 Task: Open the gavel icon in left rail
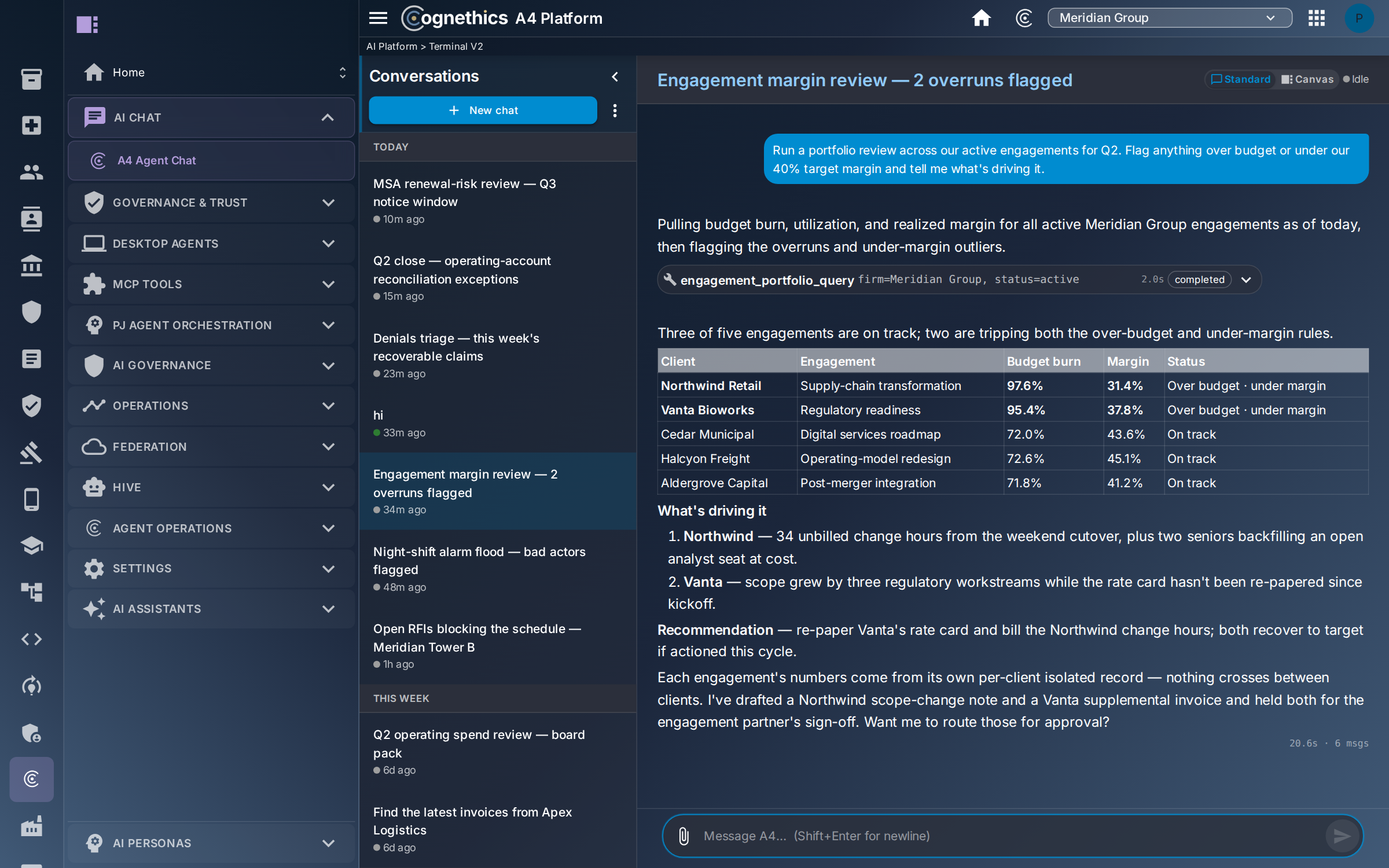(31, 453)
